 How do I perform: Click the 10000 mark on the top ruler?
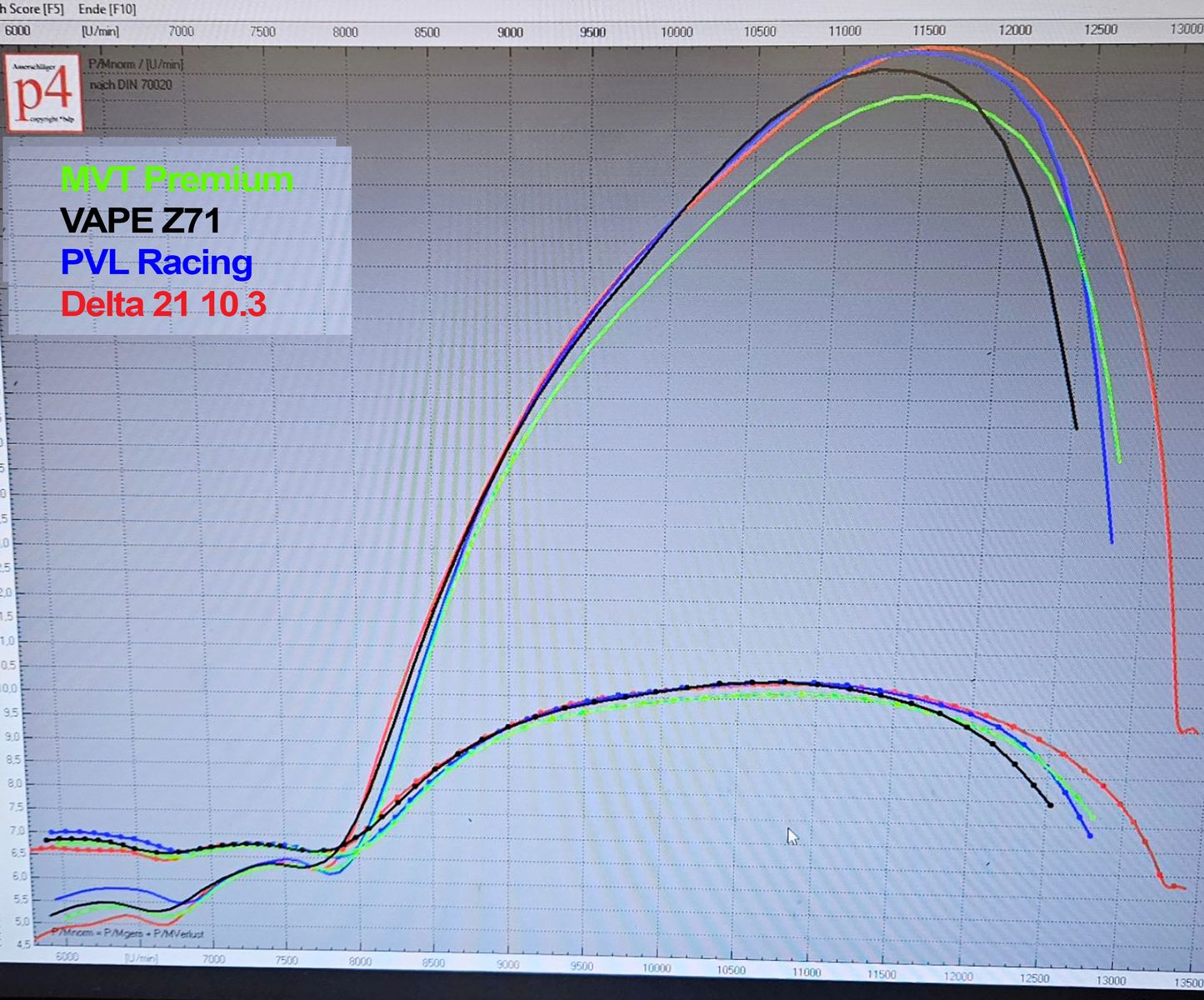(x=677, y=32)
